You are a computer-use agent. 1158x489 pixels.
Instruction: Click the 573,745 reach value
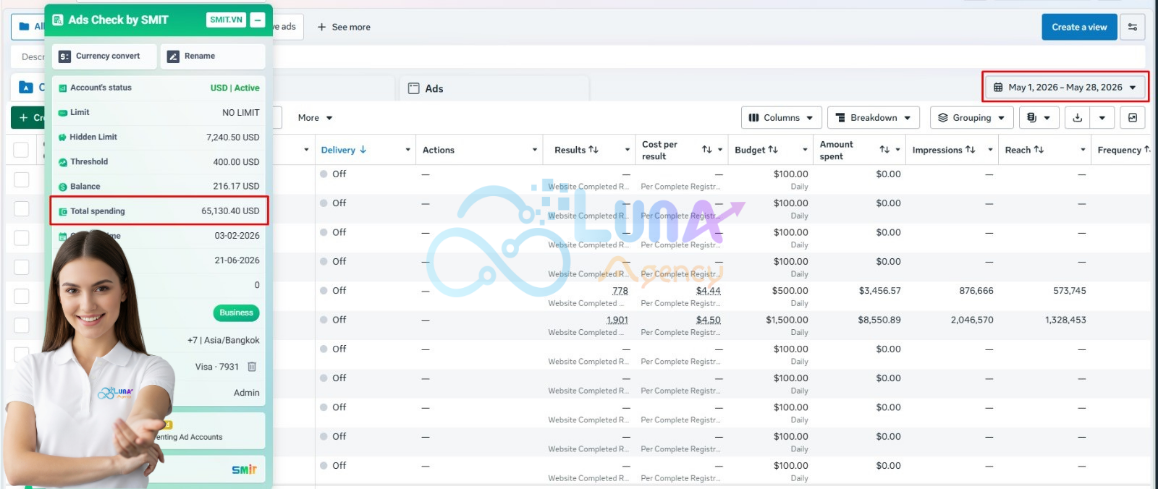coord(1069,291)
